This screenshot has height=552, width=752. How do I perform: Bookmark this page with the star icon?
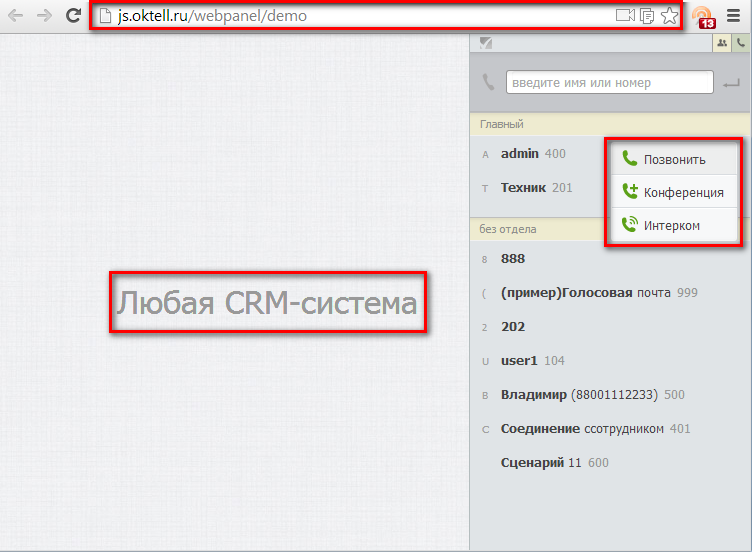coord(669,16)
